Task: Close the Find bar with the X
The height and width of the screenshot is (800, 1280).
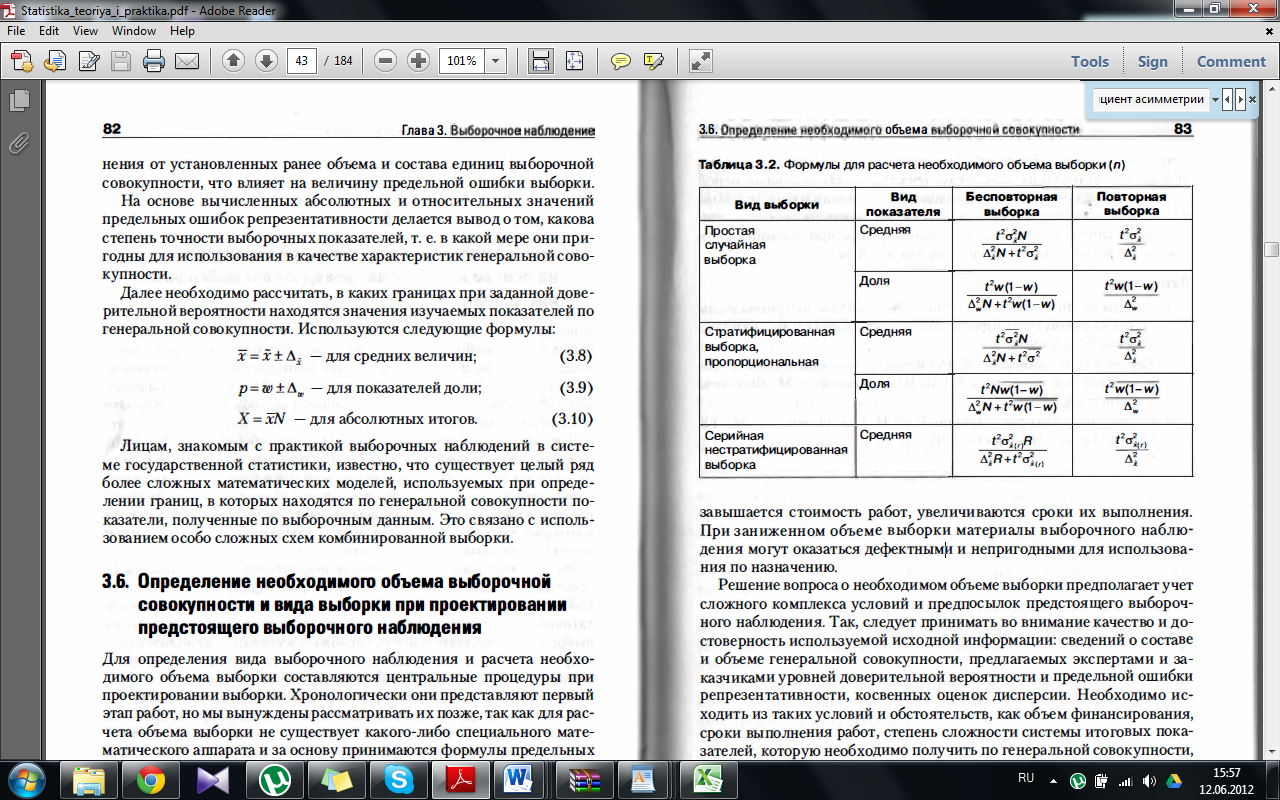Action: pos(1252,100)
